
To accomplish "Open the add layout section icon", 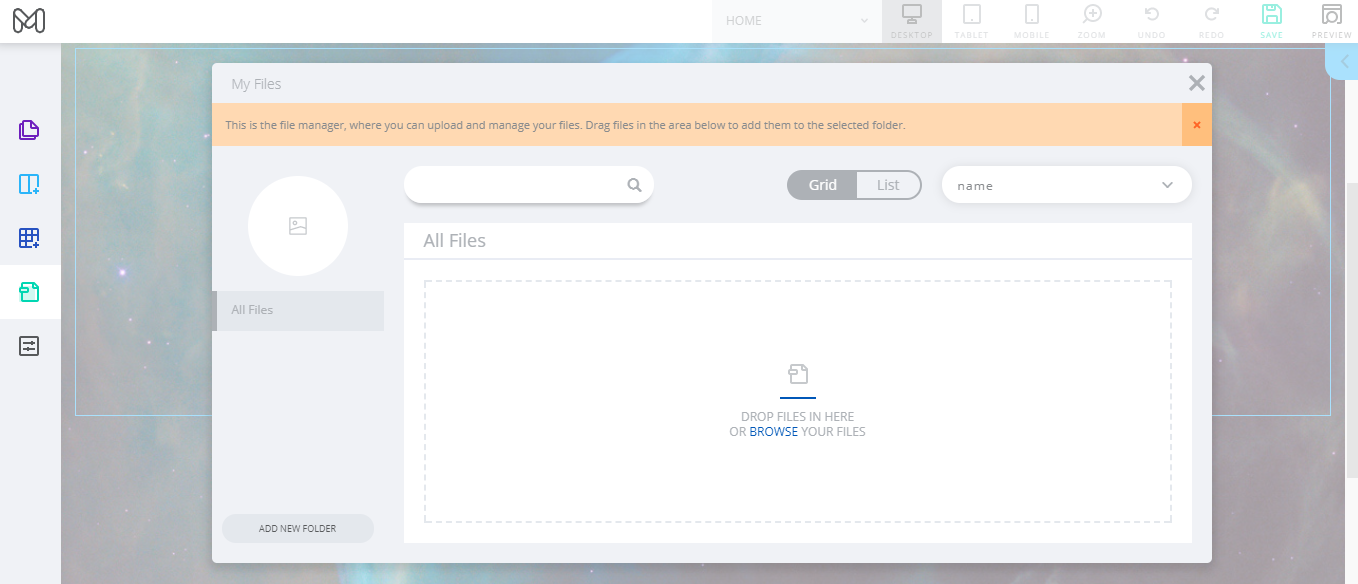I will [29, 184].
